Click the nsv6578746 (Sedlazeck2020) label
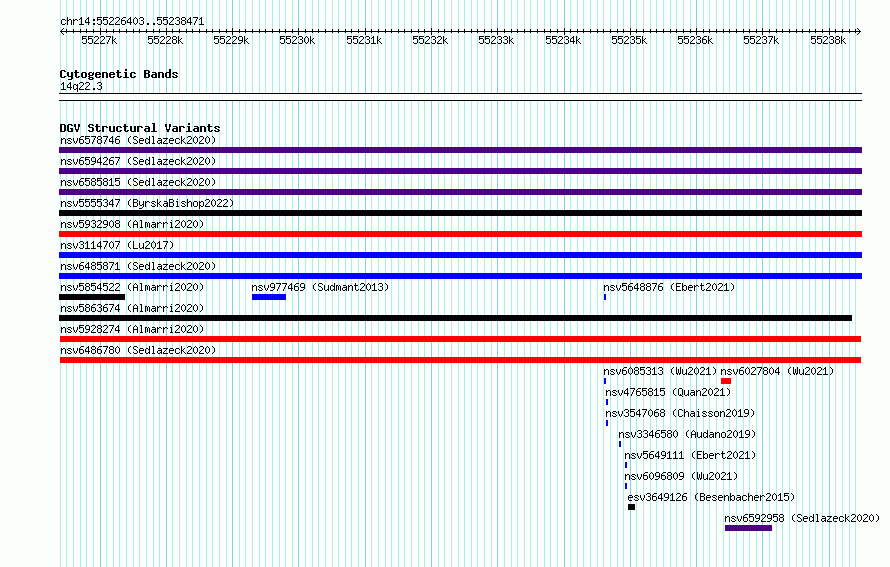This screenshot has width=890, height=567. (138, 140)
